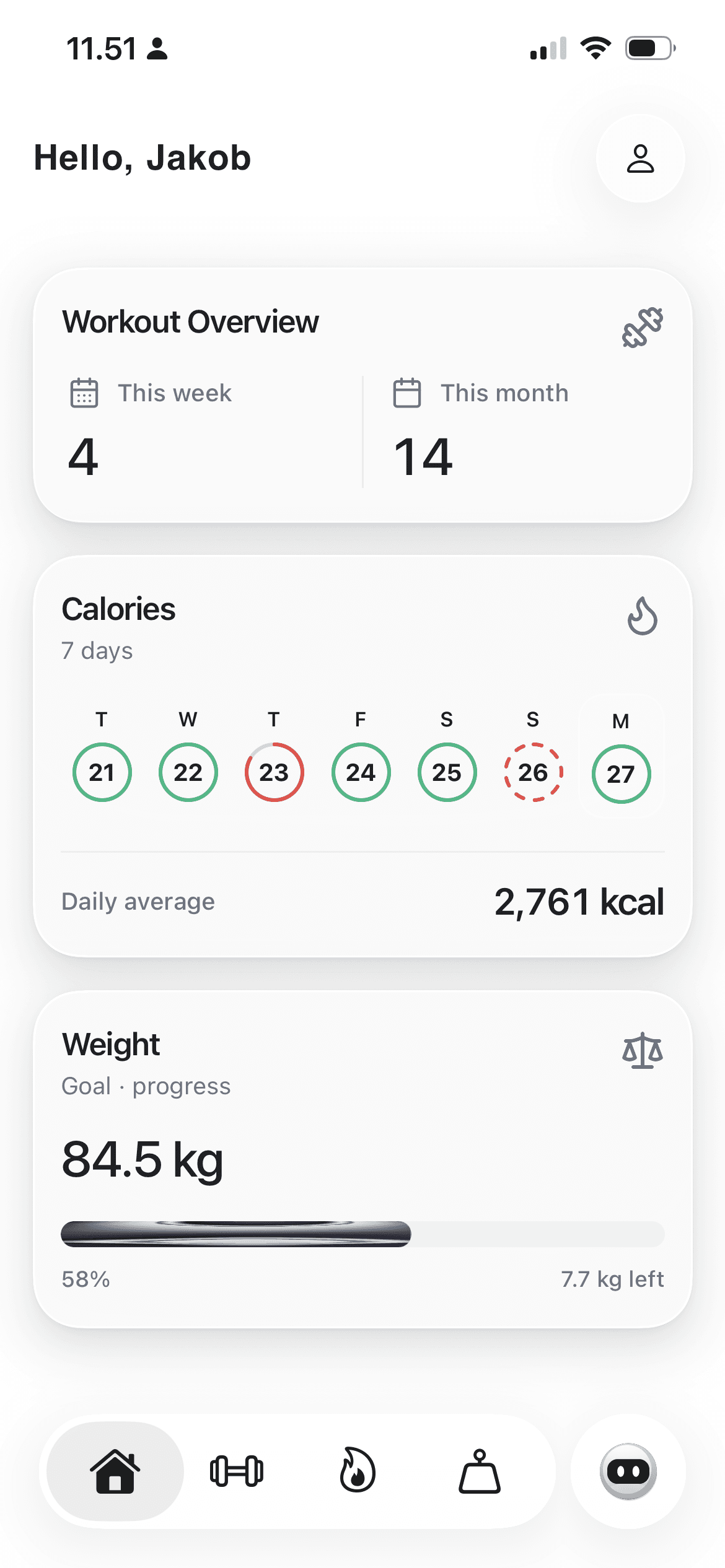The height and width of the screenshot is (1568, 725).
Task: Tap the balance scale icon in Weight card
Action: [643, 1050]
